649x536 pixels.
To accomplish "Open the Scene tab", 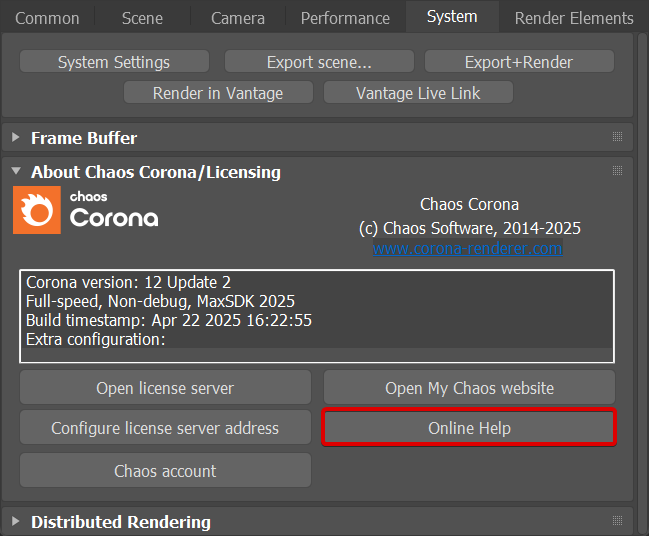I will (x=142, y=18).
